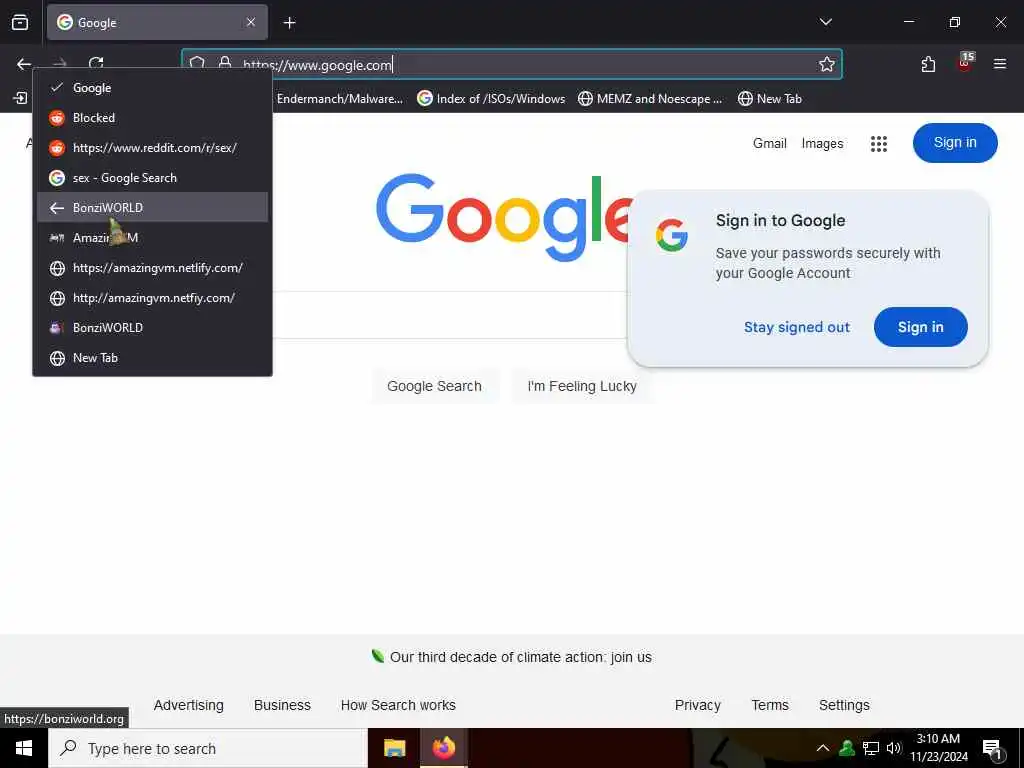Select reddit.com URL history entry
The image size is (1024, 768).
(153, 148)
